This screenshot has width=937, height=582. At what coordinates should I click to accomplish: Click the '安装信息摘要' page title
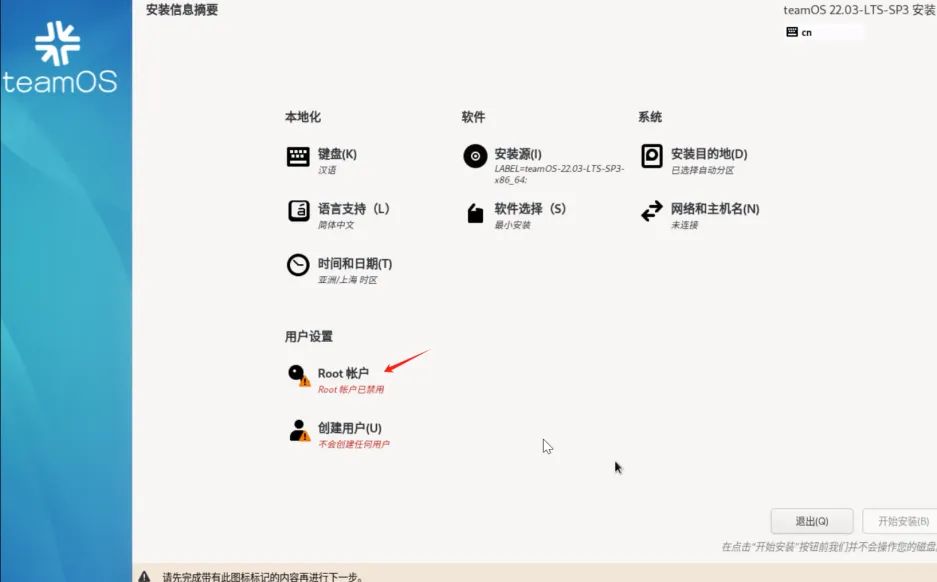[x=182, y=10]
